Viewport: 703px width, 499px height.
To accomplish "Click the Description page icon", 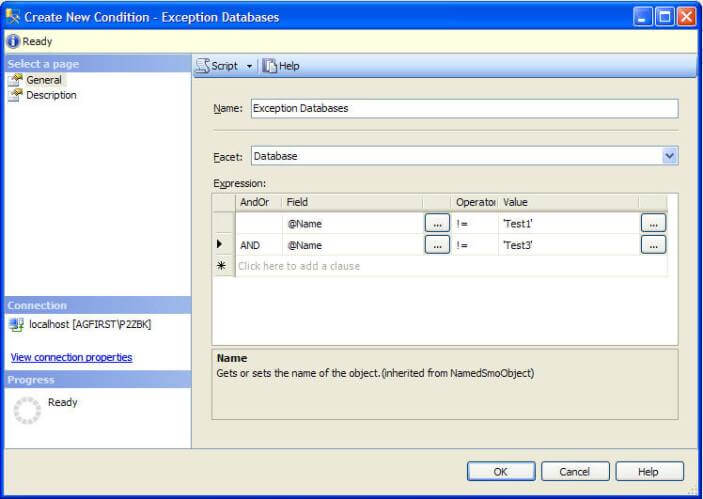I will point(15,95).
